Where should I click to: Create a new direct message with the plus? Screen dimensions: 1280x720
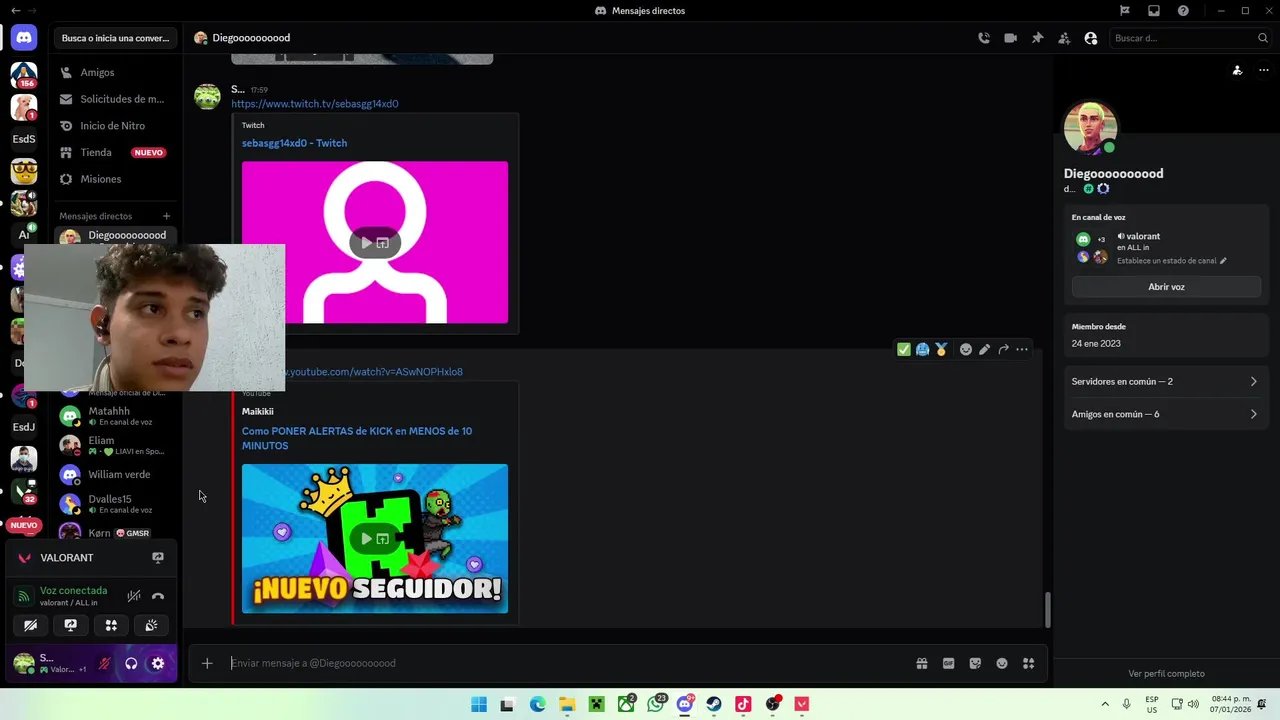[x=166, y=216]
